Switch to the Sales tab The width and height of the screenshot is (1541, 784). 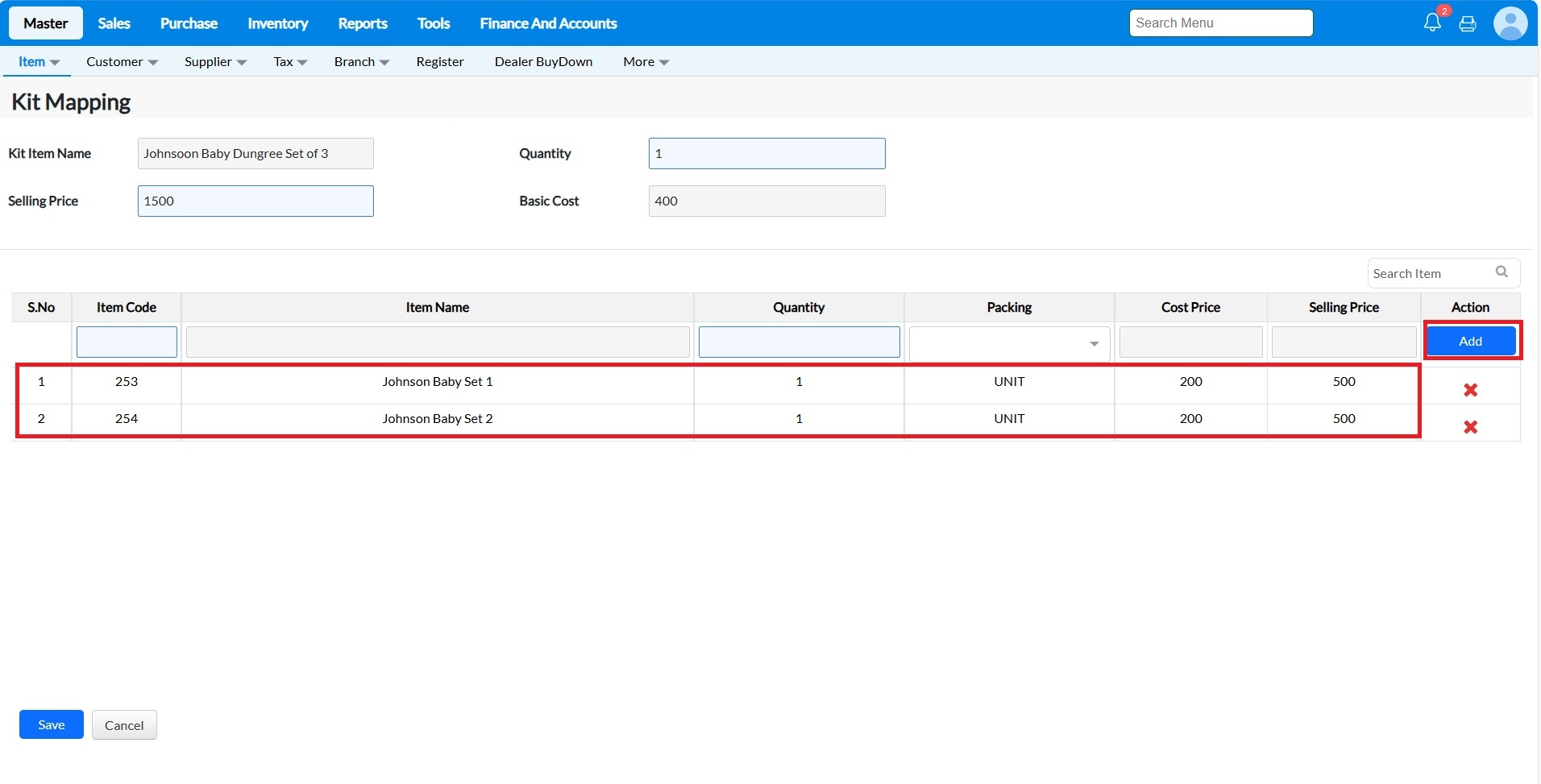coord(114,23)
